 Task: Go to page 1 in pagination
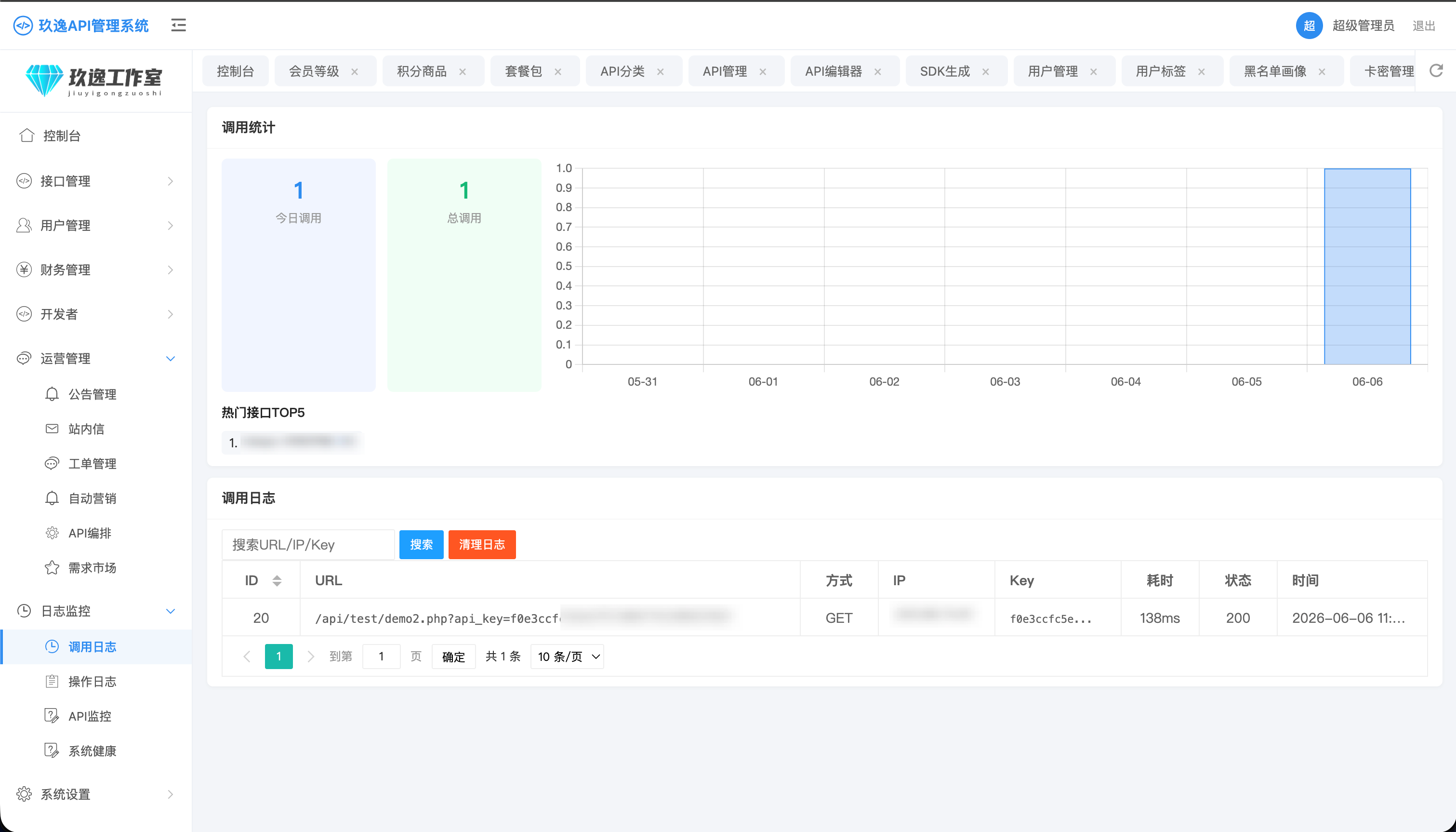point(278,657)
